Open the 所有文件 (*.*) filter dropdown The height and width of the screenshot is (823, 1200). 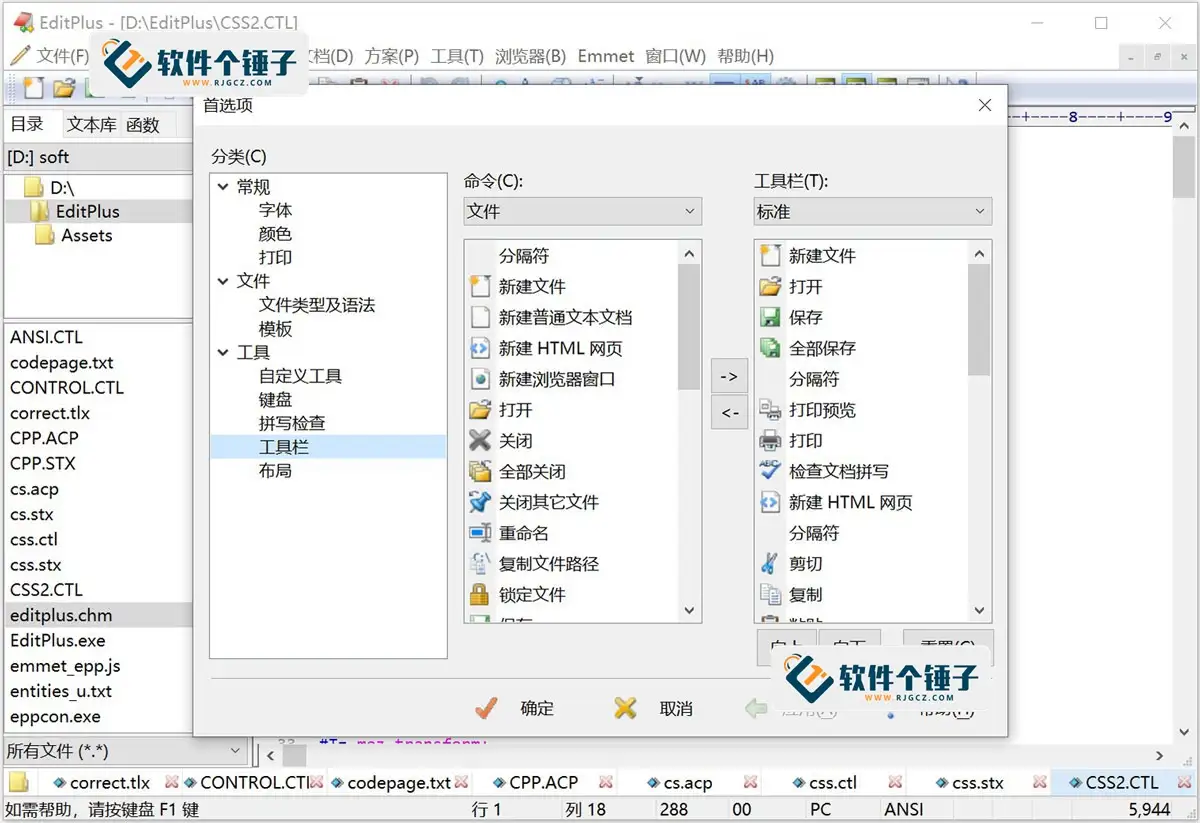(x=125, y=751)
